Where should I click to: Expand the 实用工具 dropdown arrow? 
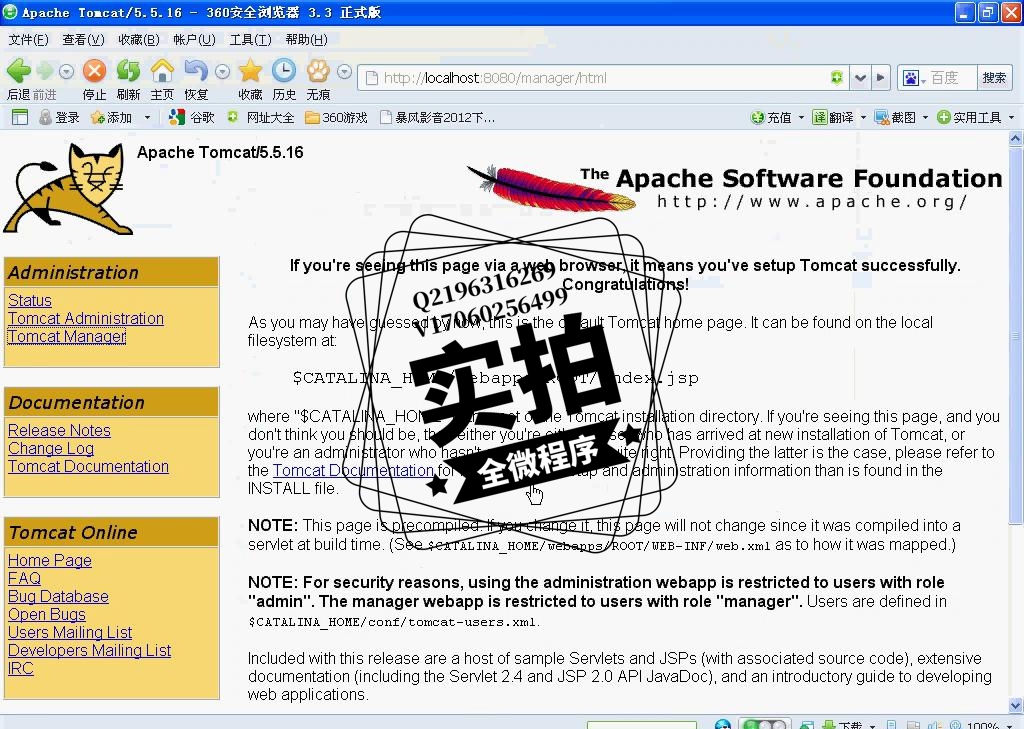1012,118
